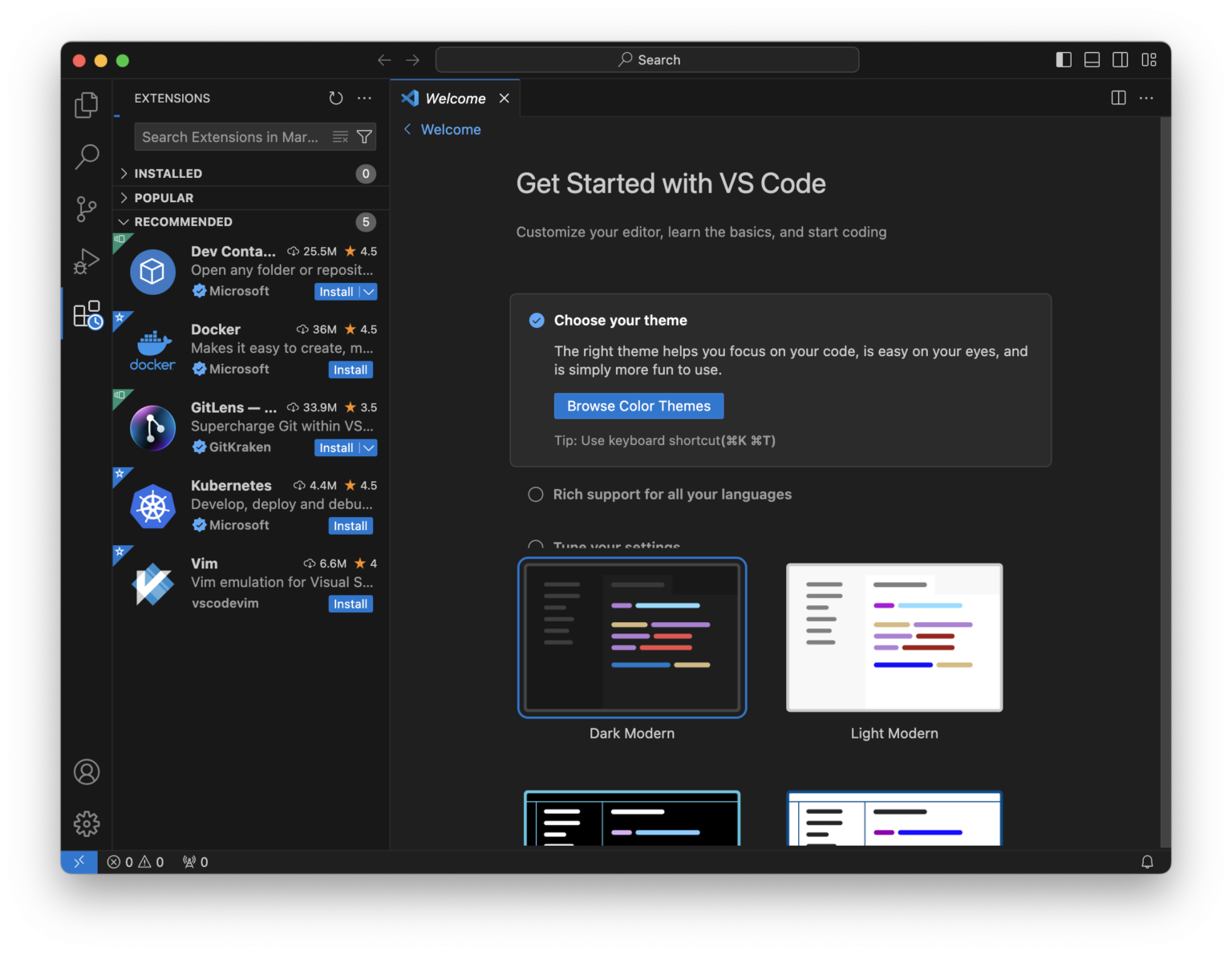Open the Extensions panel more actions menu

click(364, 98)
